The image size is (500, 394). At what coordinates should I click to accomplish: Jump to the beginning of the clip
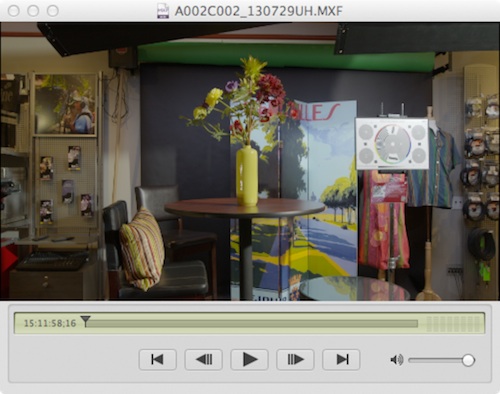157,360
